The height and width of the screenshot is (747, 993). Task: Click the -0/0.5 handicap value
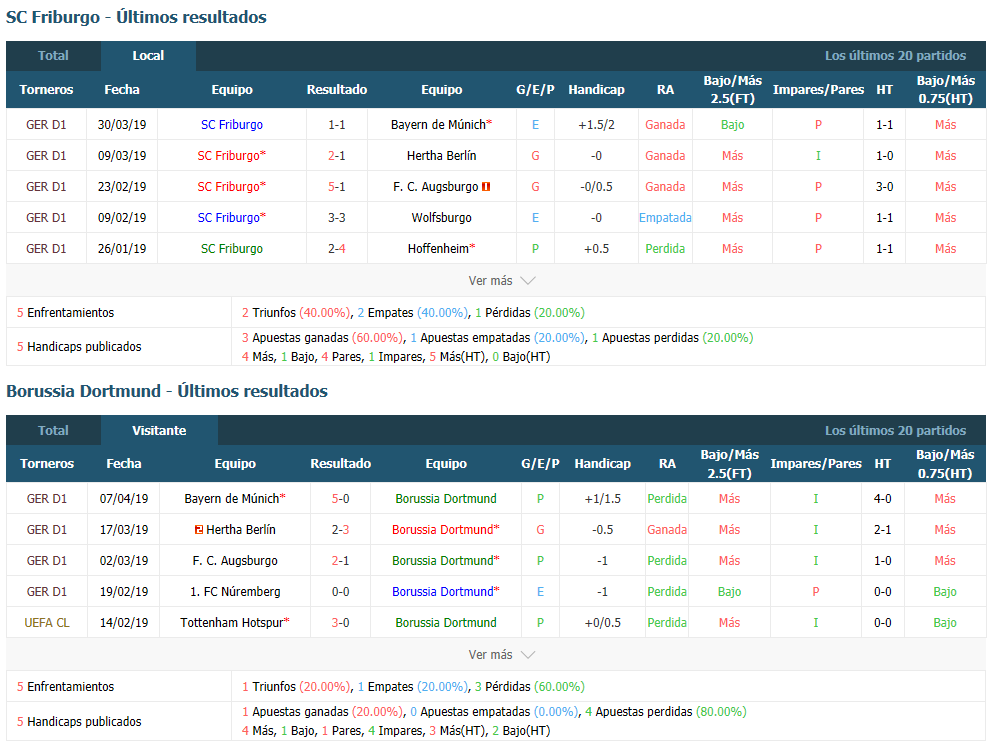pos(597,187)
